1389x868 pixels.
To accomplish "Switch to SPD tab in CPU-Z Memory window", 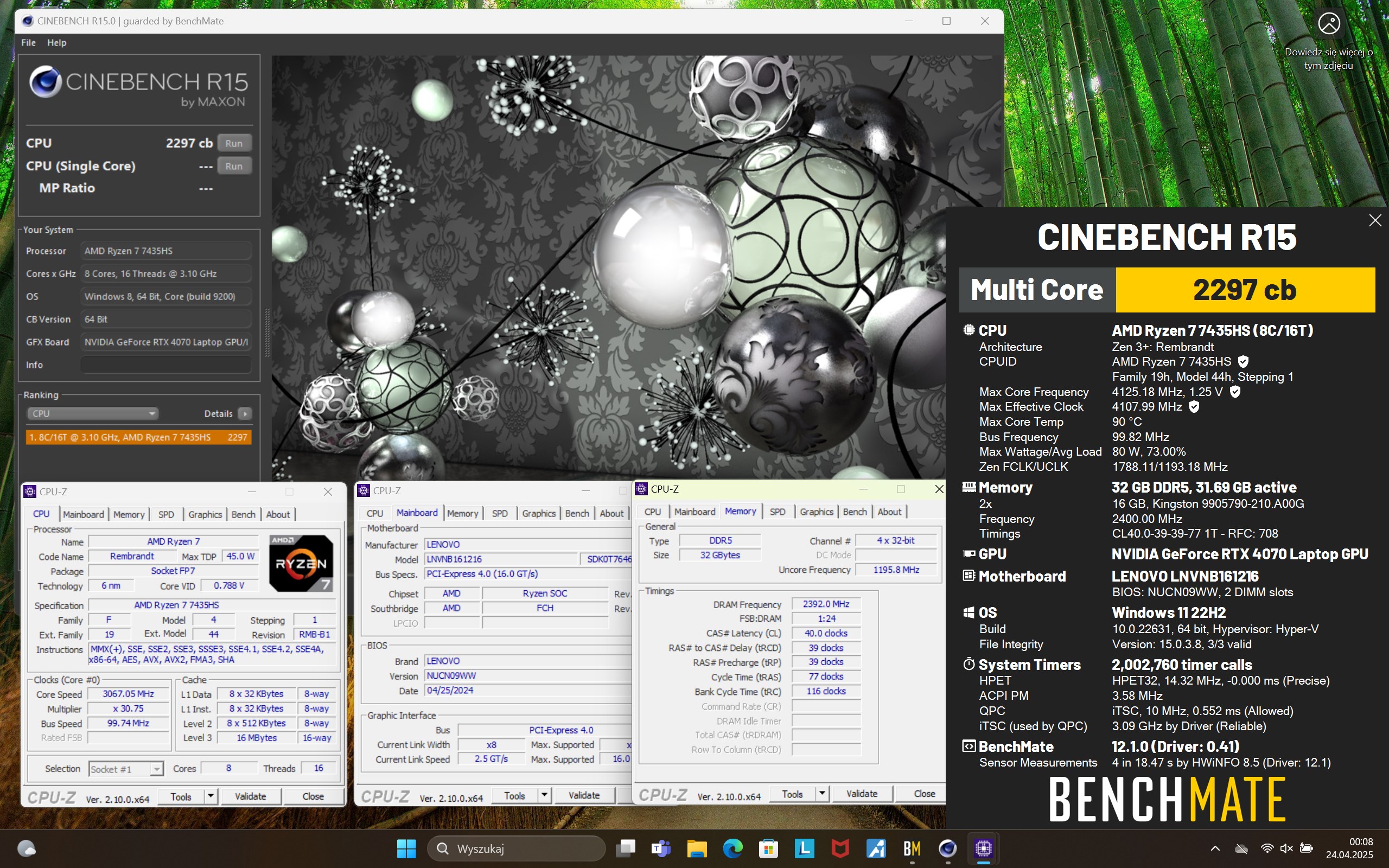I will point(777,512).
